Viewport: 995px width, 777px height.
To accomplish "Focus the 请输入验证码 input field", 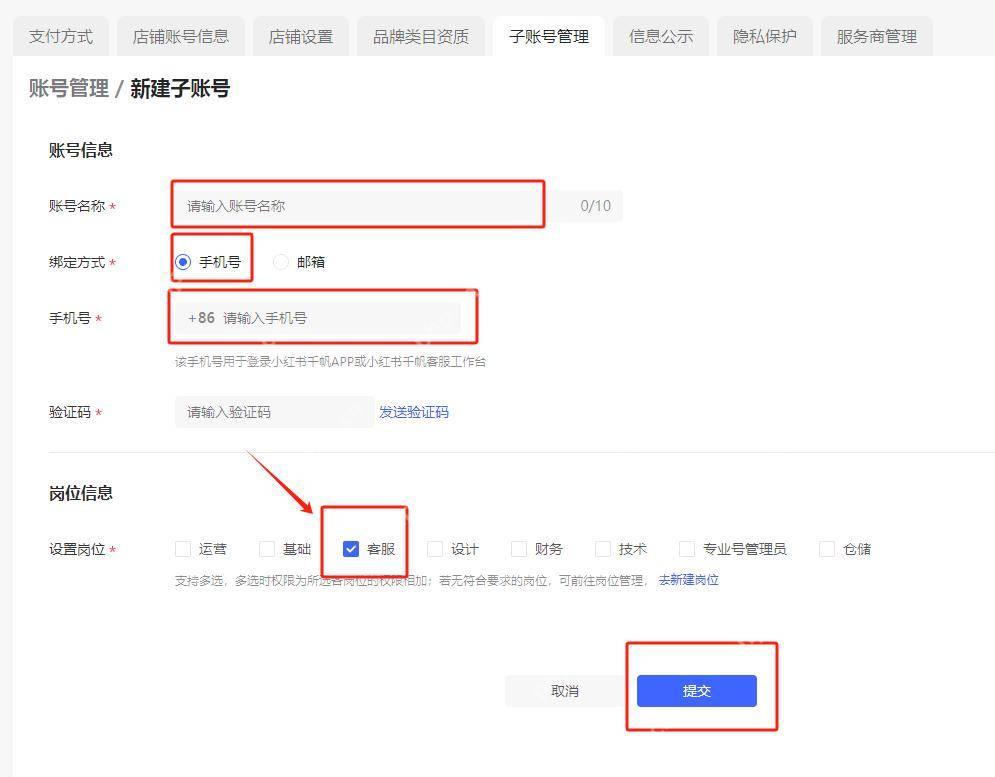I will [274, 412].
